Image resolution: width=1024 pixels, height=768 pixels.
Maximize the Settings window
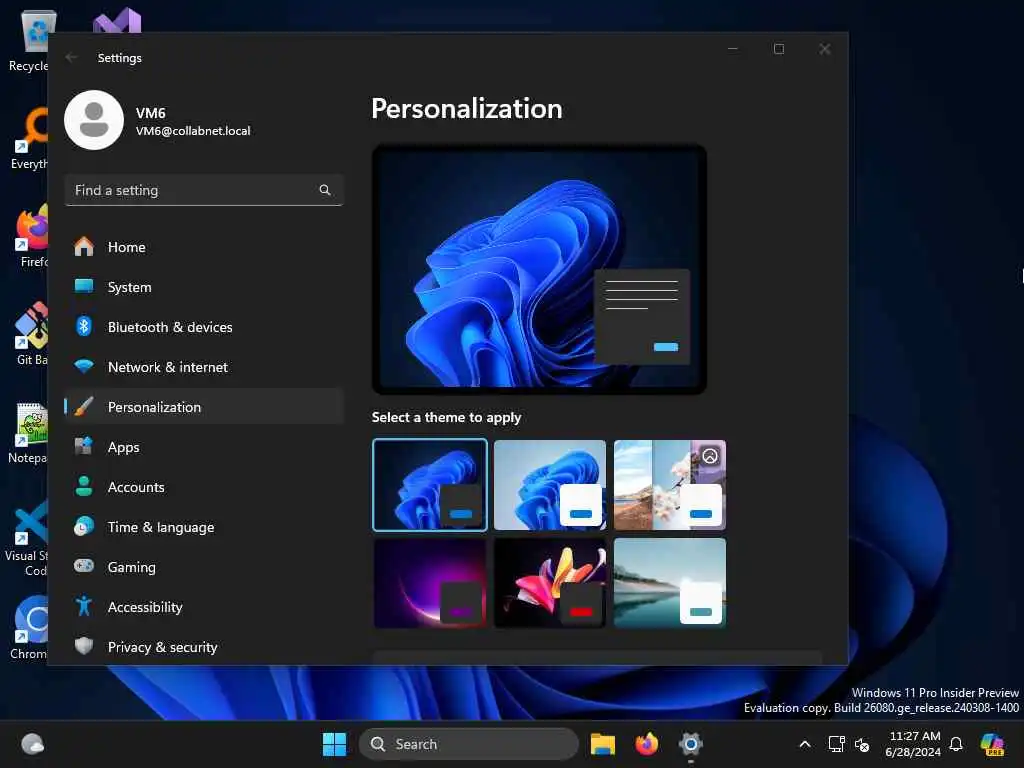778,49
